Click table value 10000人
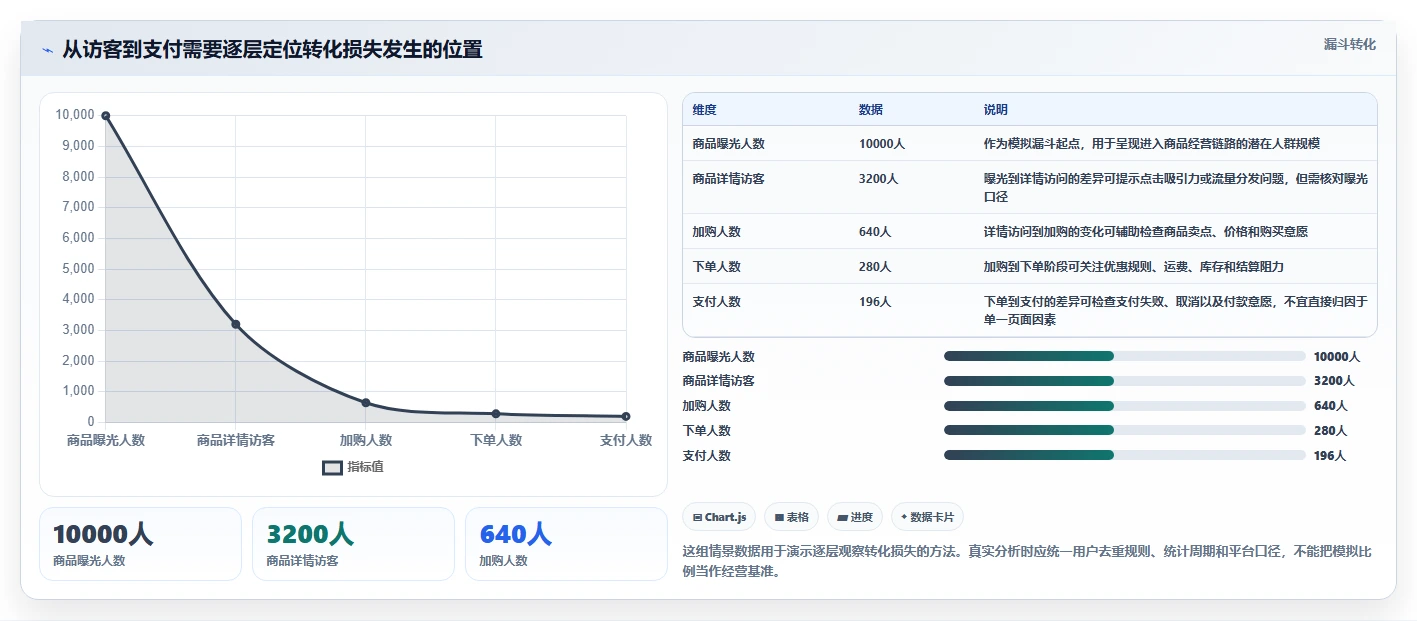This screenshot has height=621, width=1417. [x=881, y=144]
